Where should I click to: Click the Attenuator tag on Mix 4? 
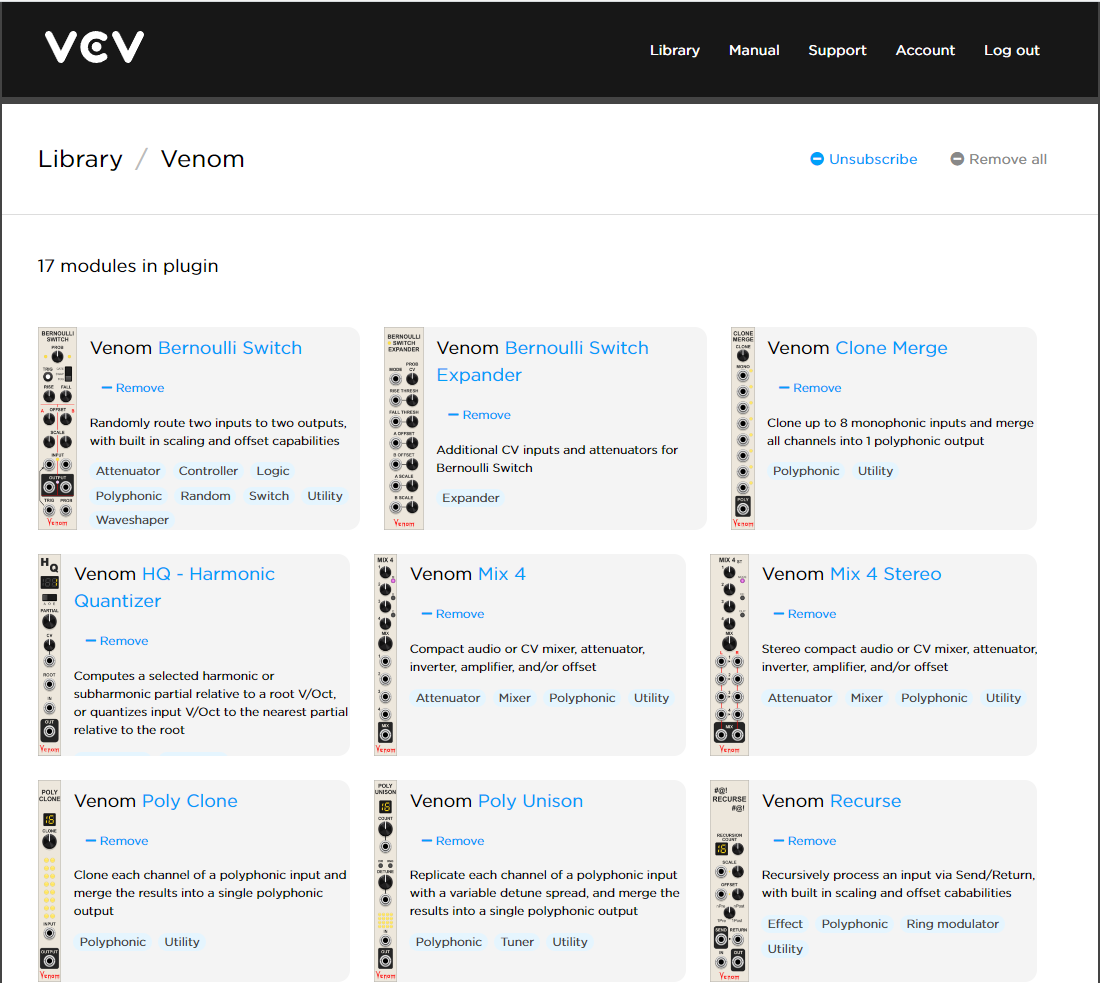(448, 697)
